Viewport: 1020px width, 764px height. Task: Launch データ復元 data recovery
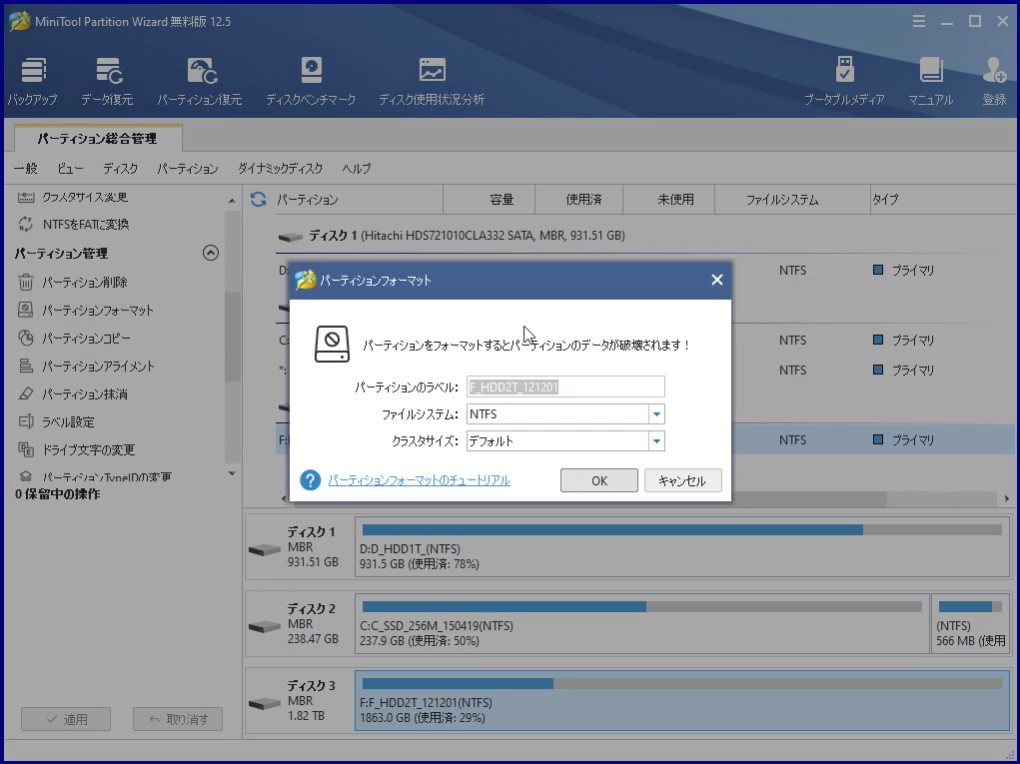coord(107,81)
